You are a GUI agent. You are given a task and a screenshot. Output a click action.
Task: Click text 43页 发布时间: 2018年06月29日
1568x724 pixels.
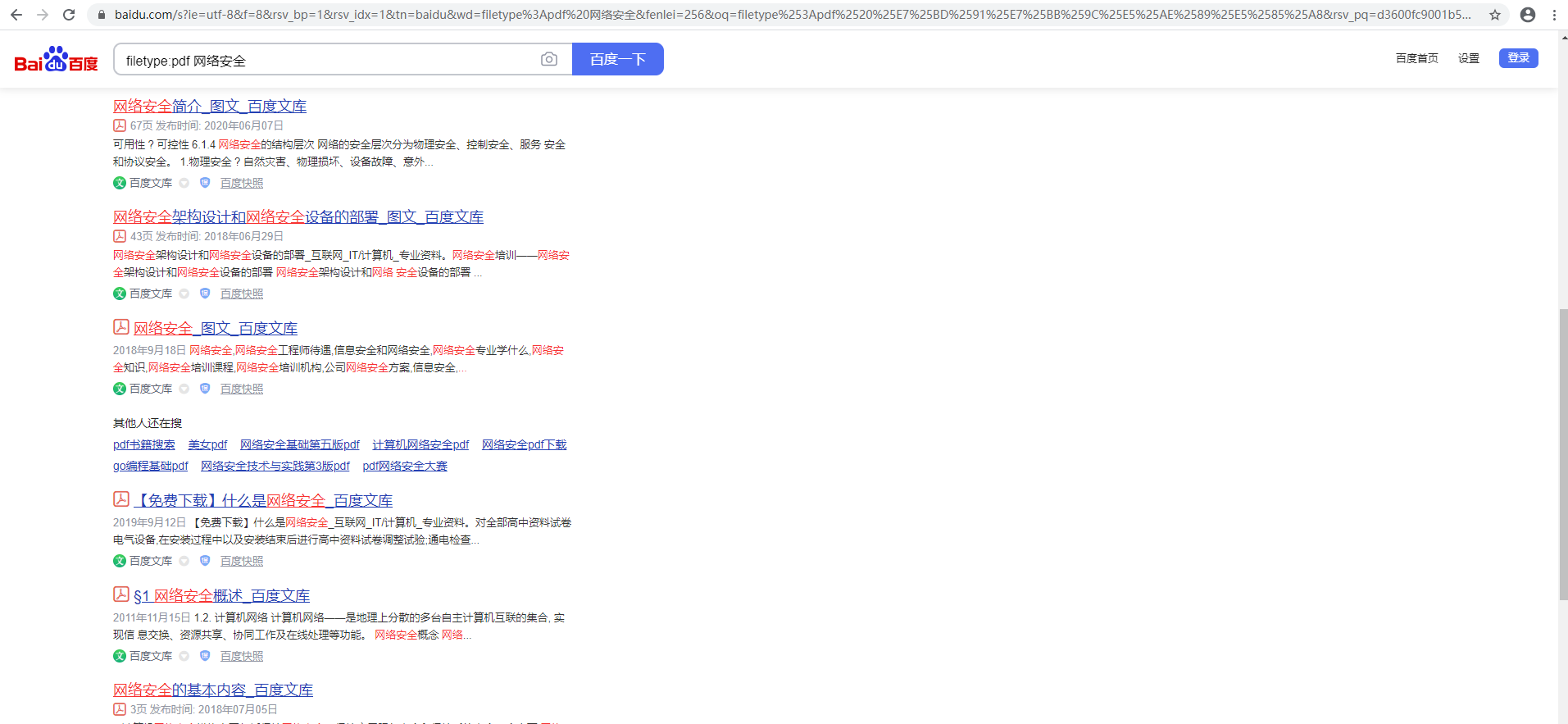pos(207,236)
